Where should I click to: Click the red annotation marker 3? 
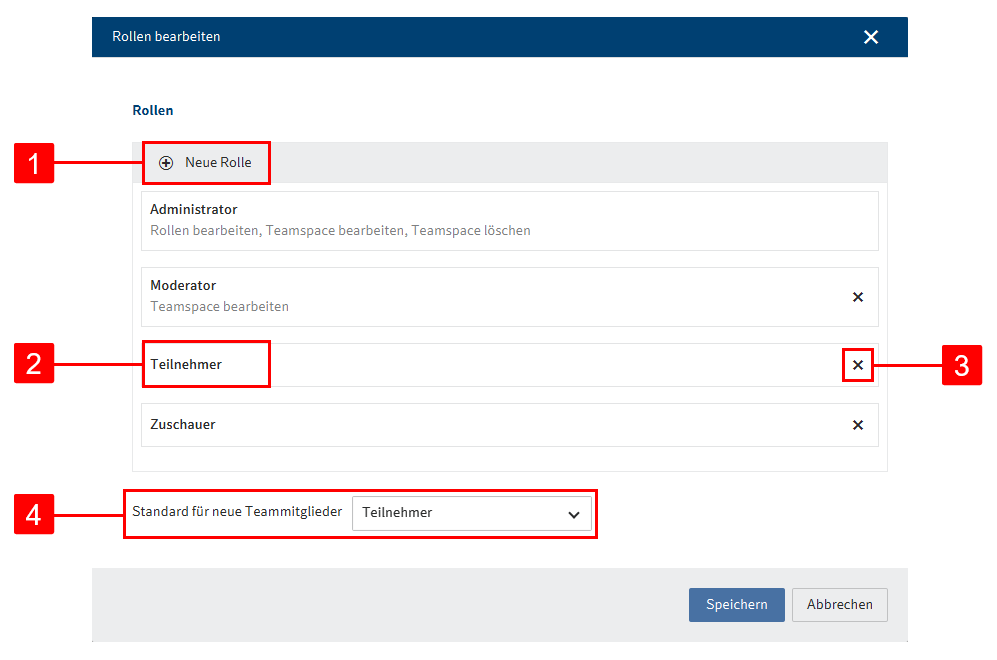click(x=961, y=365)
